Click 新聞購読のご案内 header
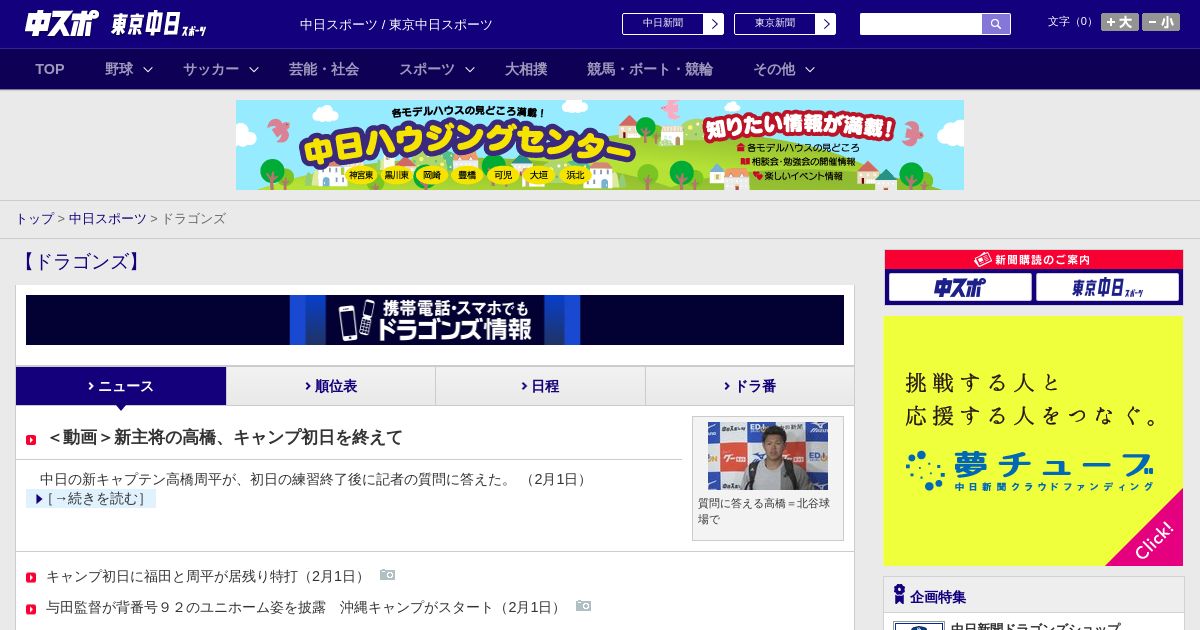The width and height of the screenshot is (1200, 630). click(1033, 259)
